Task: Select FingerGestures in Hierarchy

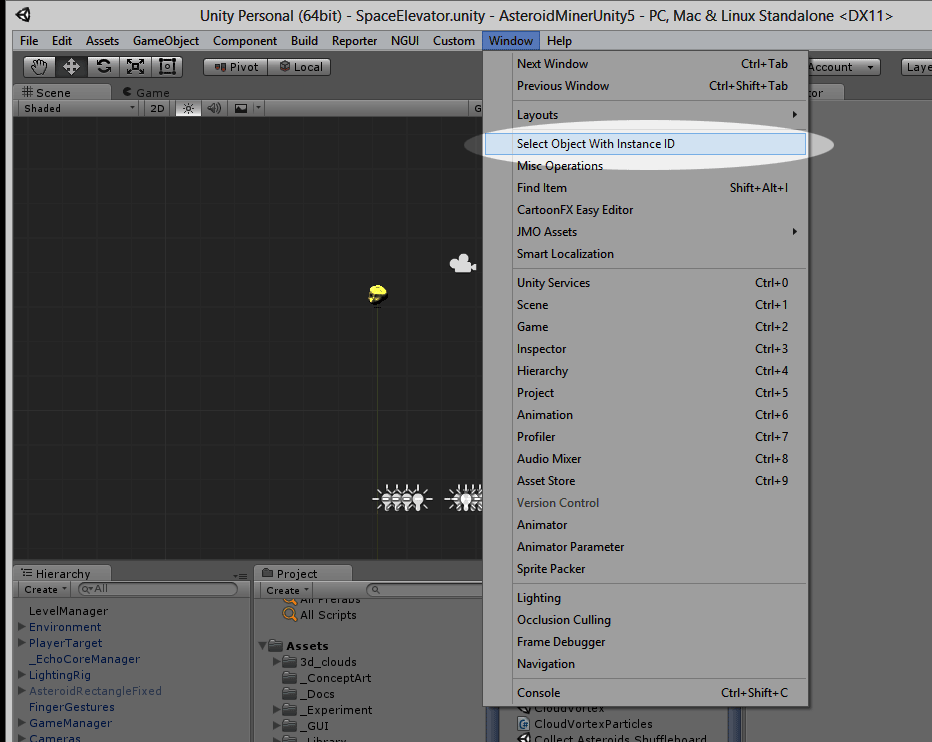Action: click(72, 707)
